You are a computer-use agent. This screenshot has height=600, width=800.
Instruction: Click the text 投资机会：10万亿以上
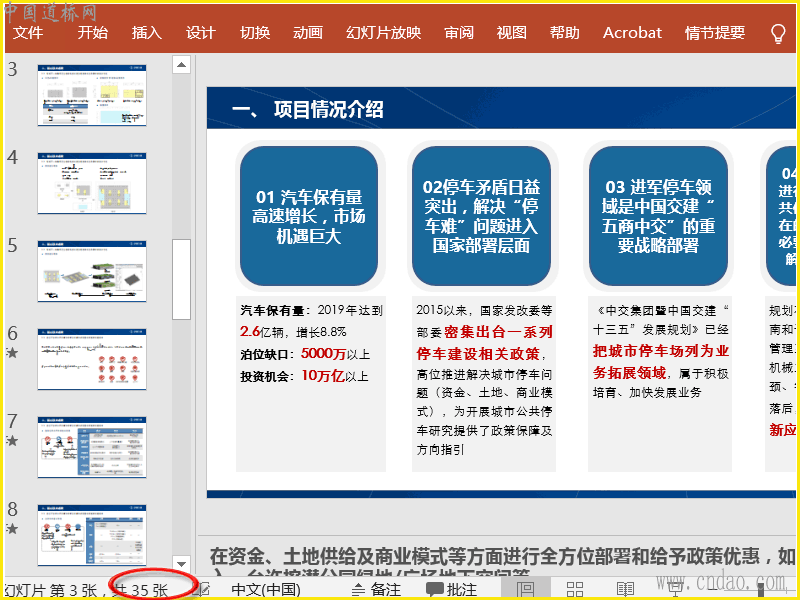[304, 376]
